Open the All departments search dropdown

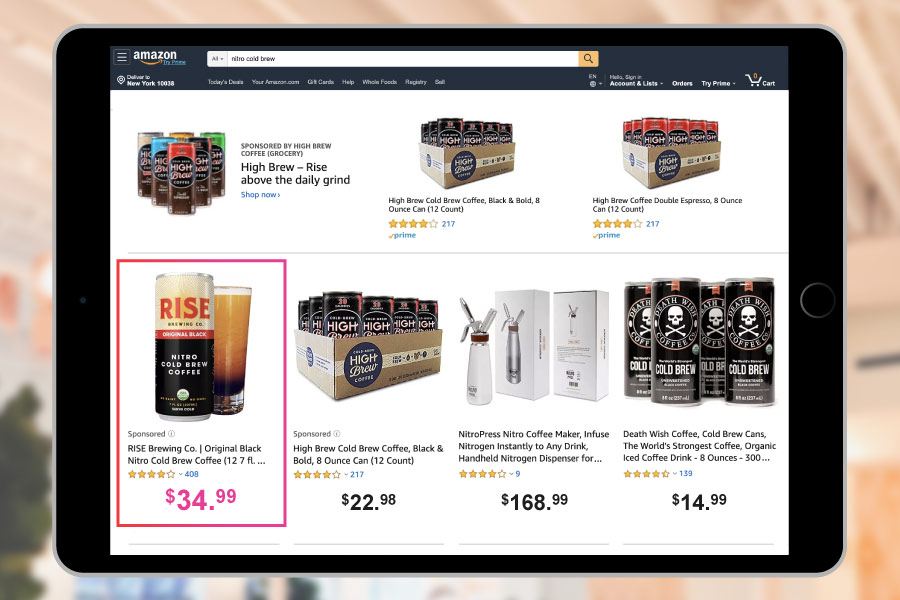click(217, 59)
